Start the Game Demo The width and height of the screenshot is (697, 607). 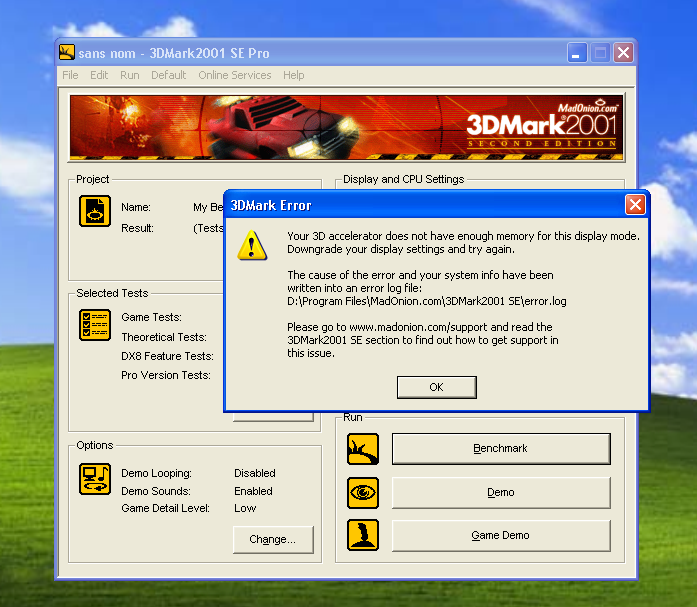[x=501, y=535]
